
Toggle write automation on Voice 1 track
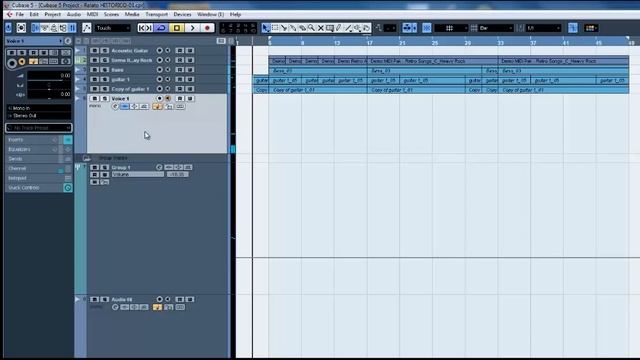pos(190,98)
